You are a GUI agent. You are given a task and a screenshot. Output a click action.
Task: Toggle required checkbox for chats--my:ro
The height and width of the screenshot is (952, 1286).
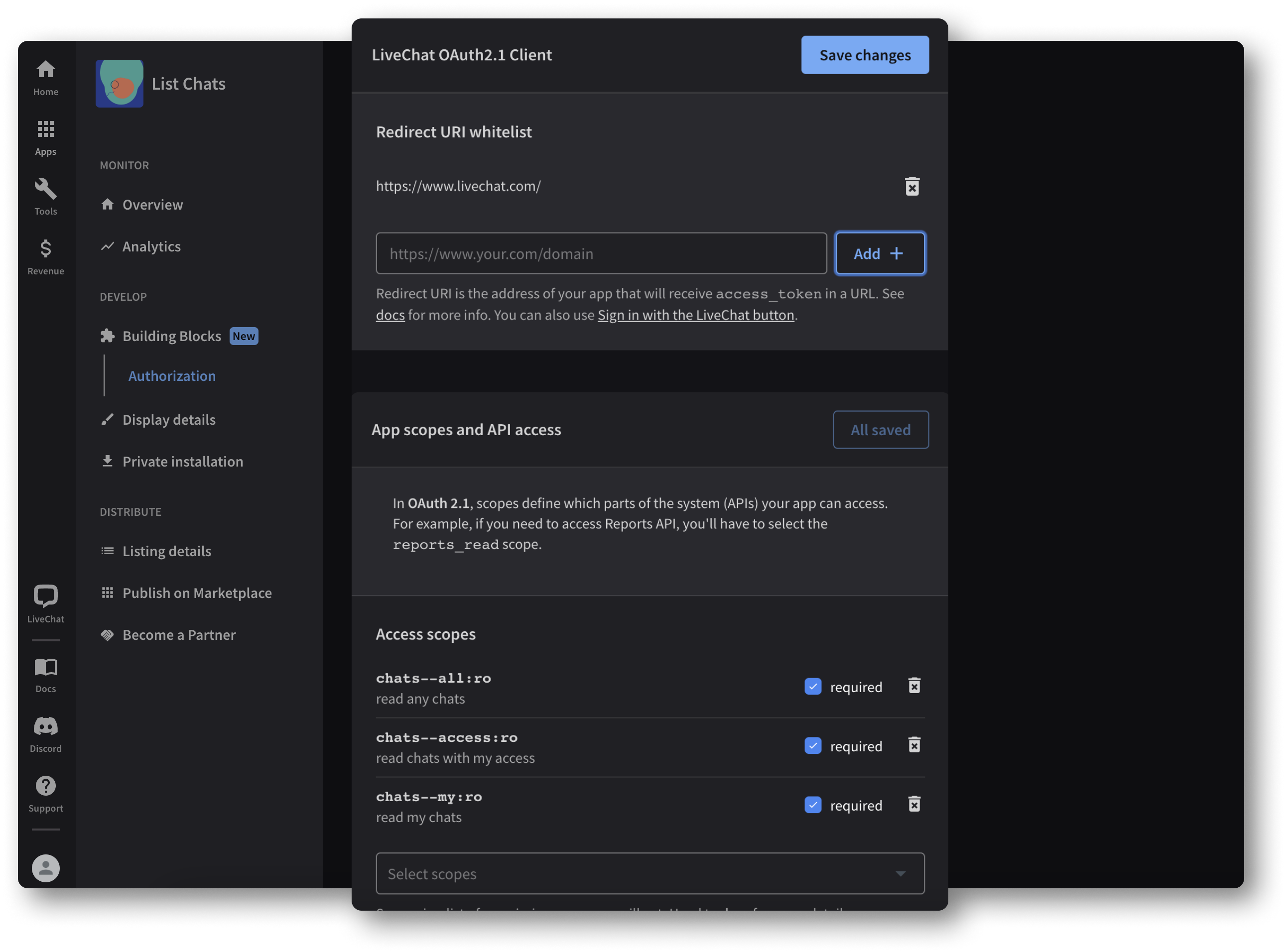pyautogui.click(x=813, y=805)
